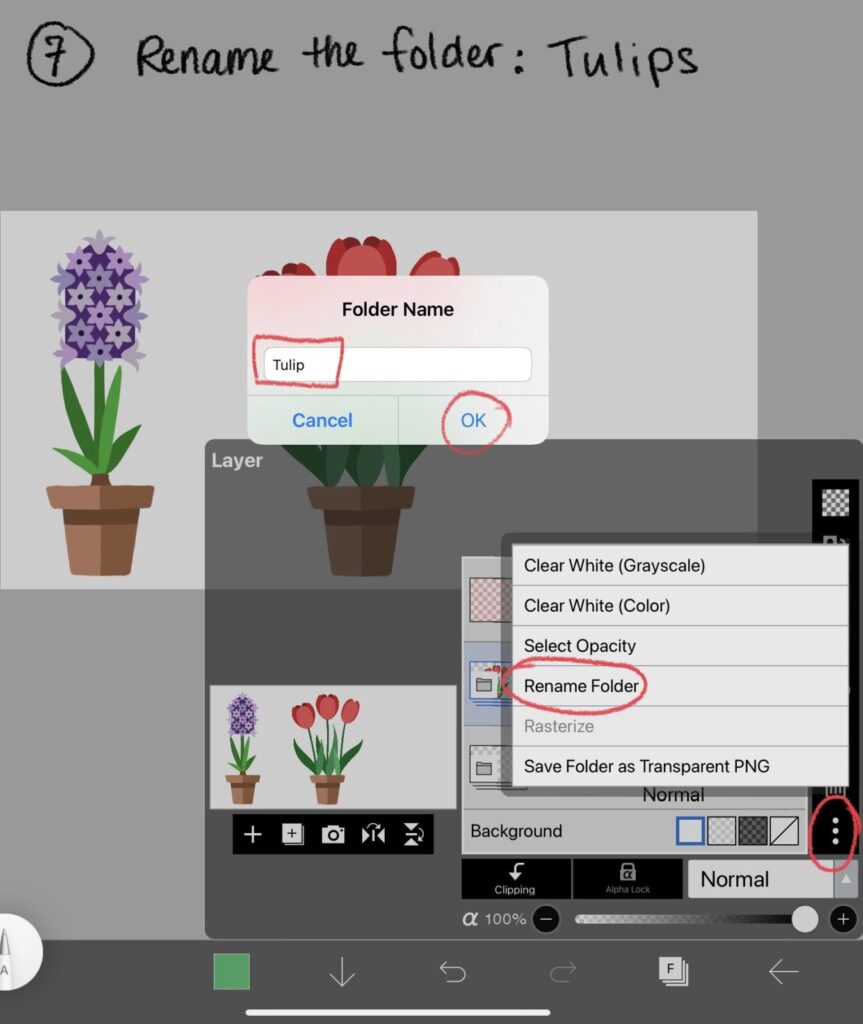
Task: Tap the back arrow in bottom toolbar
Action: [x=783, y=971]
